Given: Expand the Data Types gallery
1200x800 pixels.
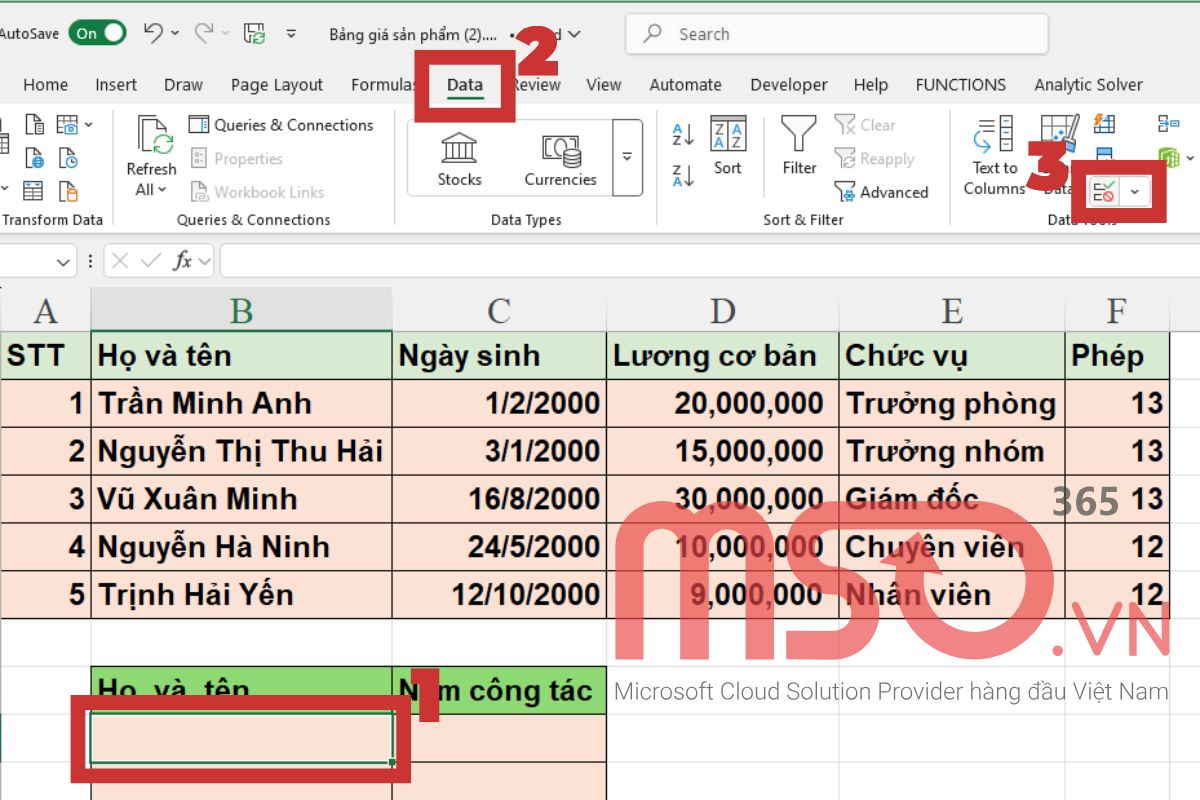Looking at the screenshot, I should pyautogui.click(x=627, y=157).
